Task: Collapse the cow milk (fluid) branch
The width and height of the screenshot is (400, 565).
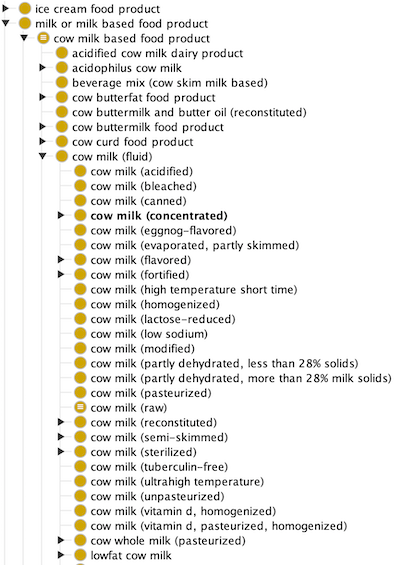Action: click(x=43, y=156)
